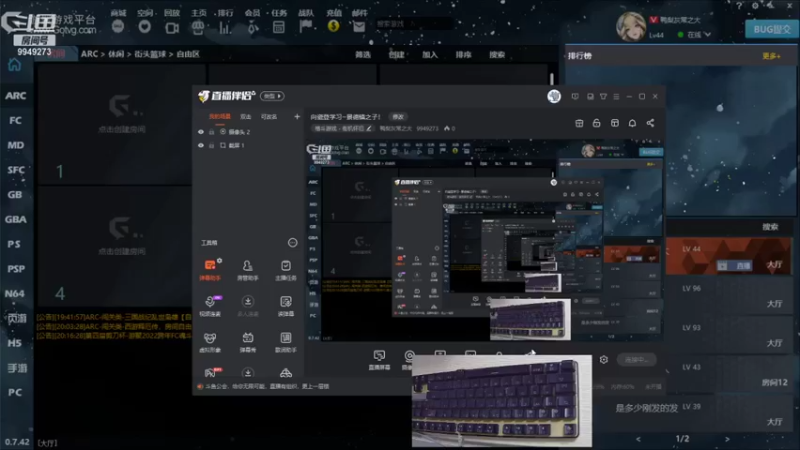
Task: Click empty room slot 1
Action: tap(121, 124)
